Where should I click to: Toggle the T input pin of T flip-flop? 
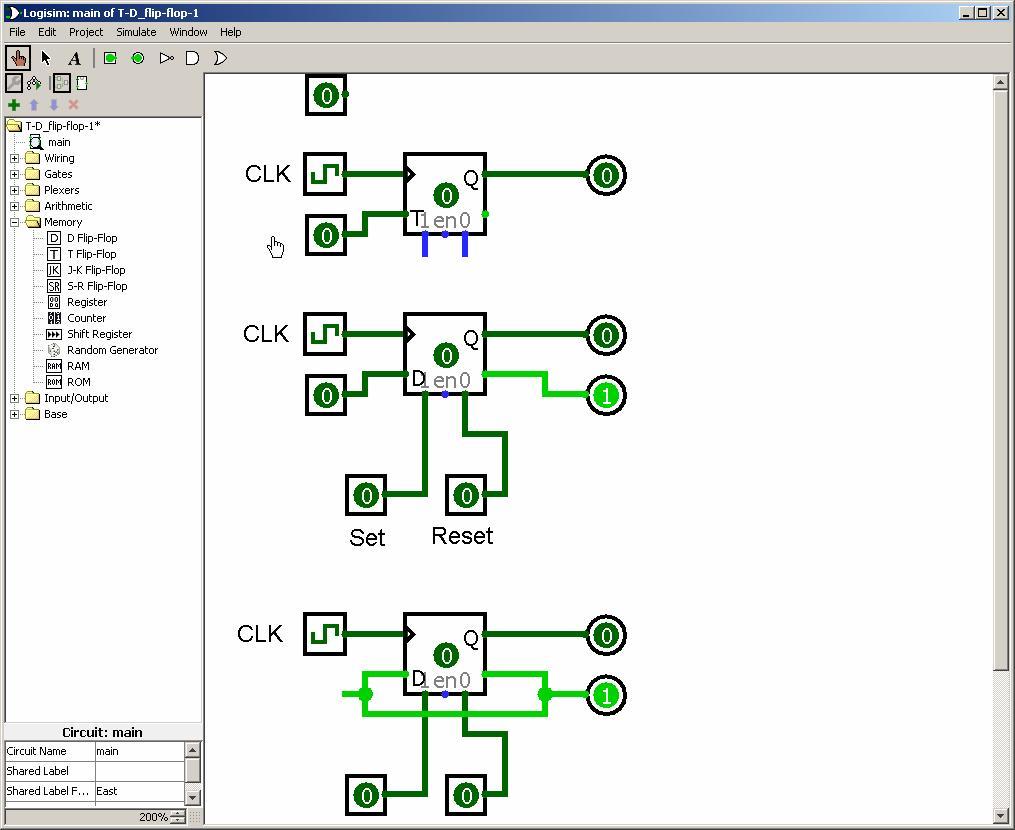click(x=326, y=235)
